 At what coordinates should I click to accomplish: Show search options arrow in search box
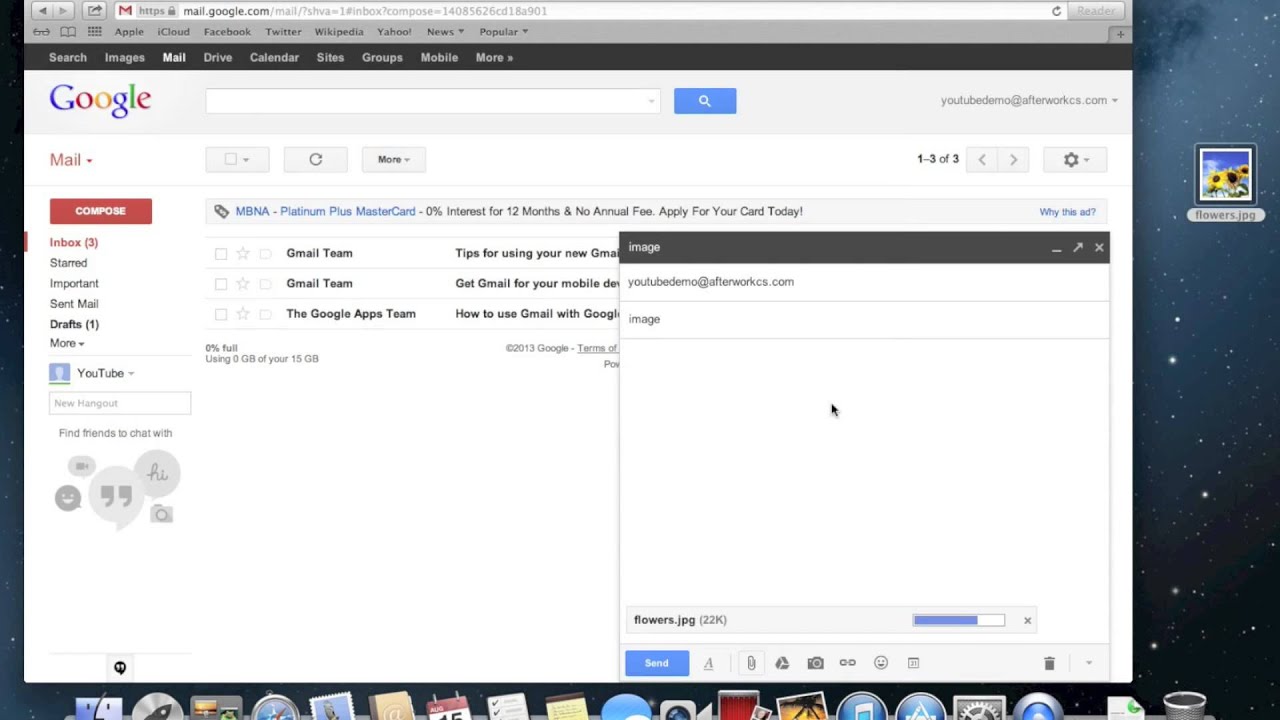(x=651, y=101)
